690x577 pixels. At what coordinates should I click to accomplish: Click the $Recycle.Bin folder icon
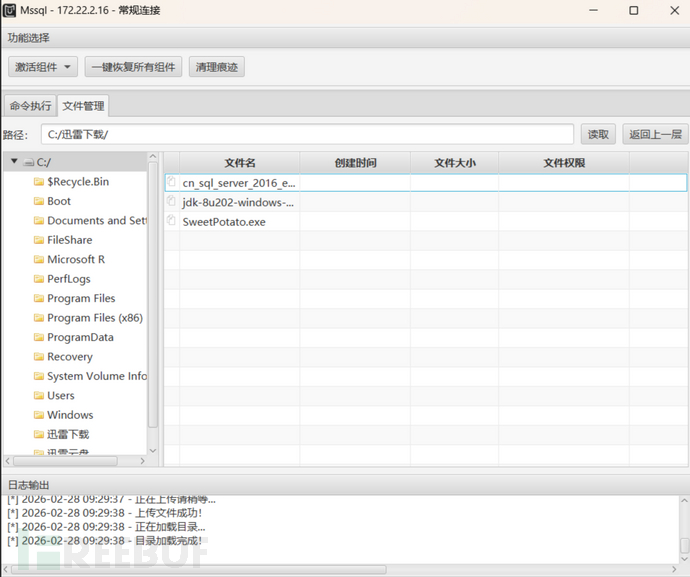click(x=38, y=182)
